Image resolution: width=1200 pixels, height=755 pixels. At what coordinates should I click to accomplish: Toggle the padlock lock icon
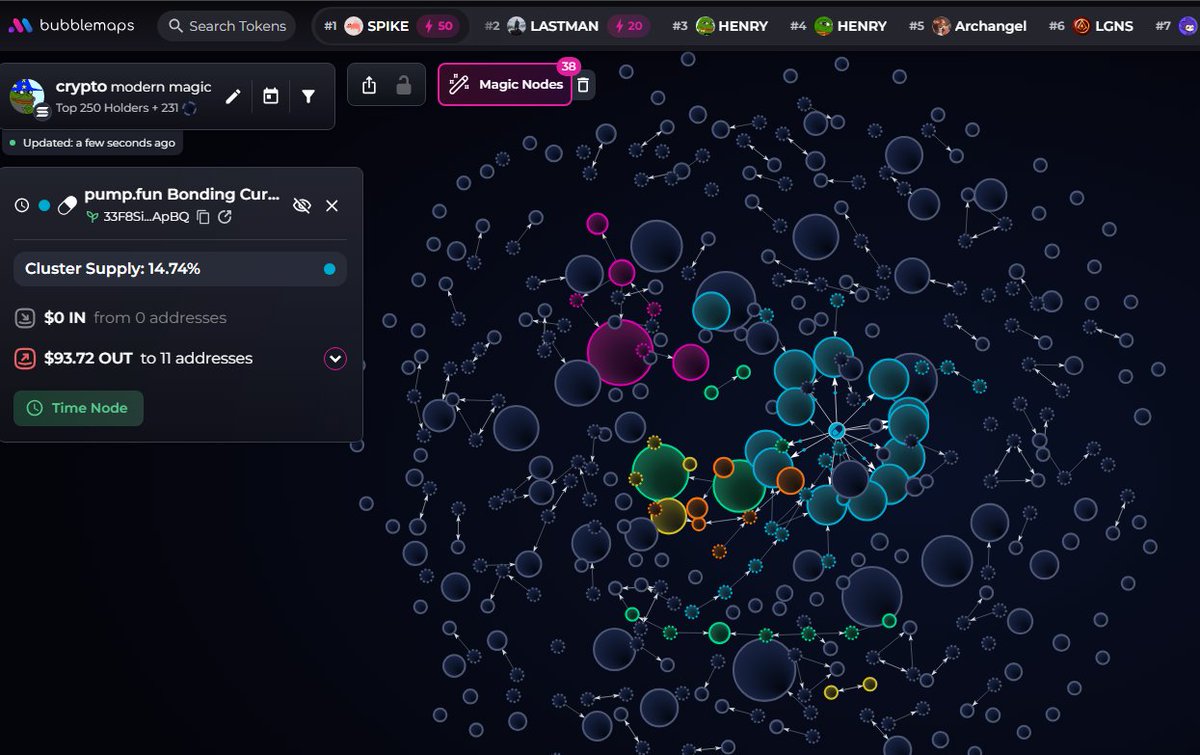(x=404, y=85)
